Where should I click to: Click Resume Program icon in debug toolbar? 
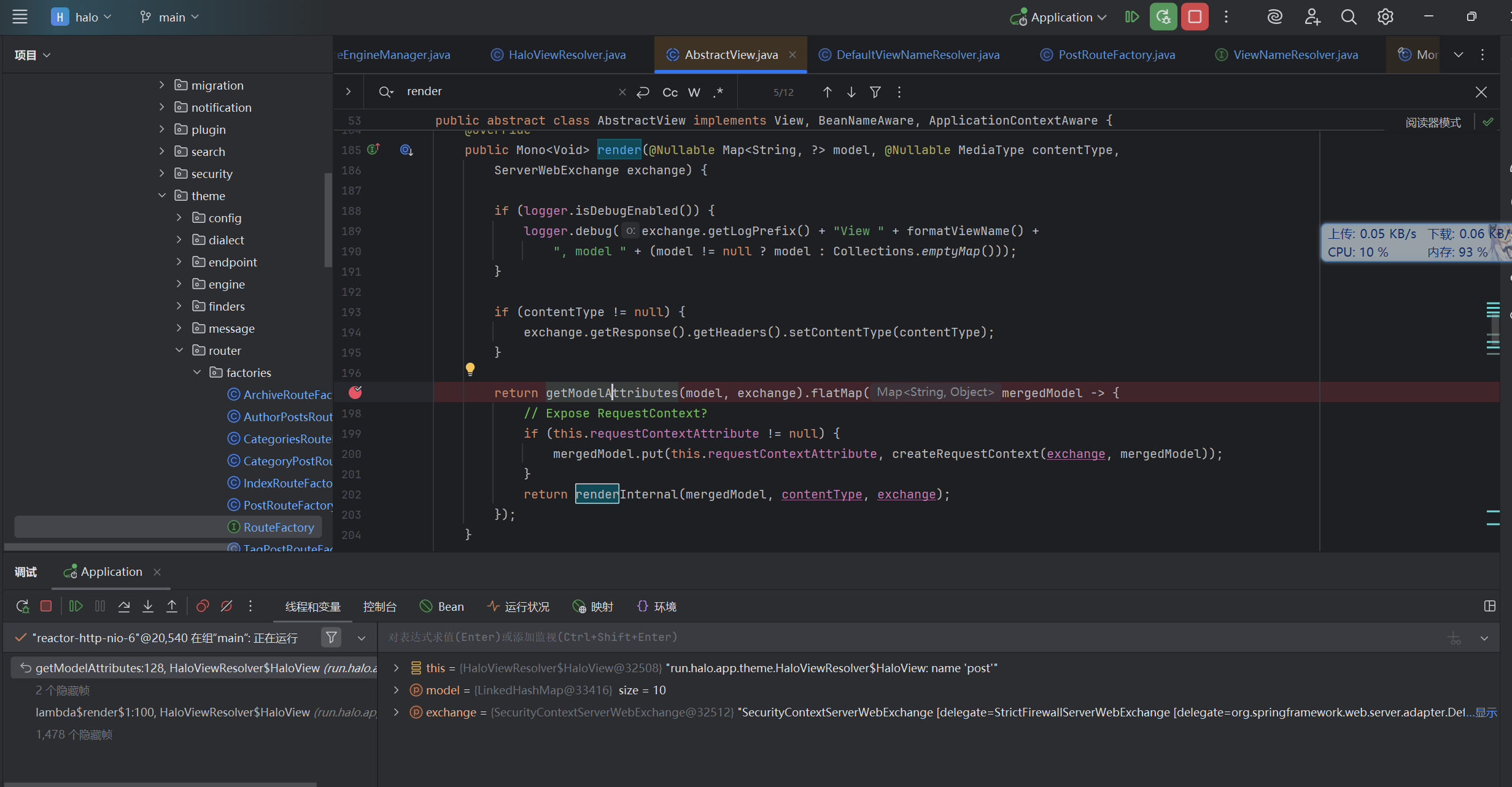[76, 607]
